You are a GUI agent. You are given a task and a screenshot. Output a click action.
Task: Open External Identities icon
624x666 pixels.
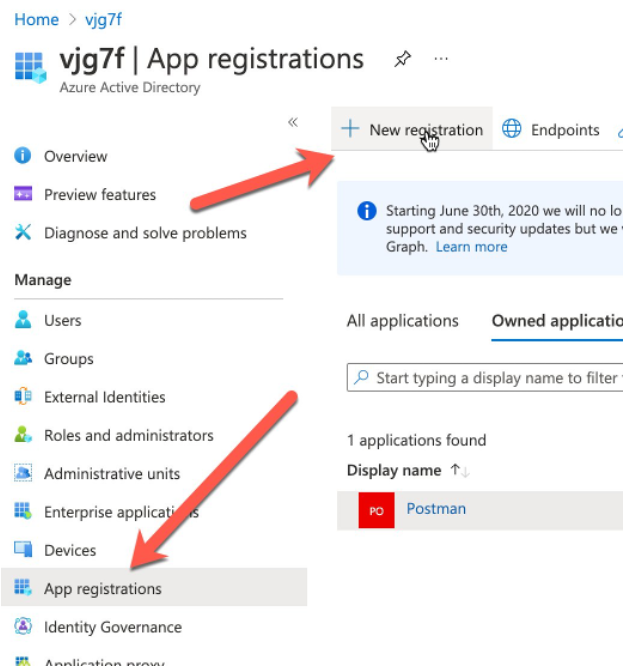[24, 397]
